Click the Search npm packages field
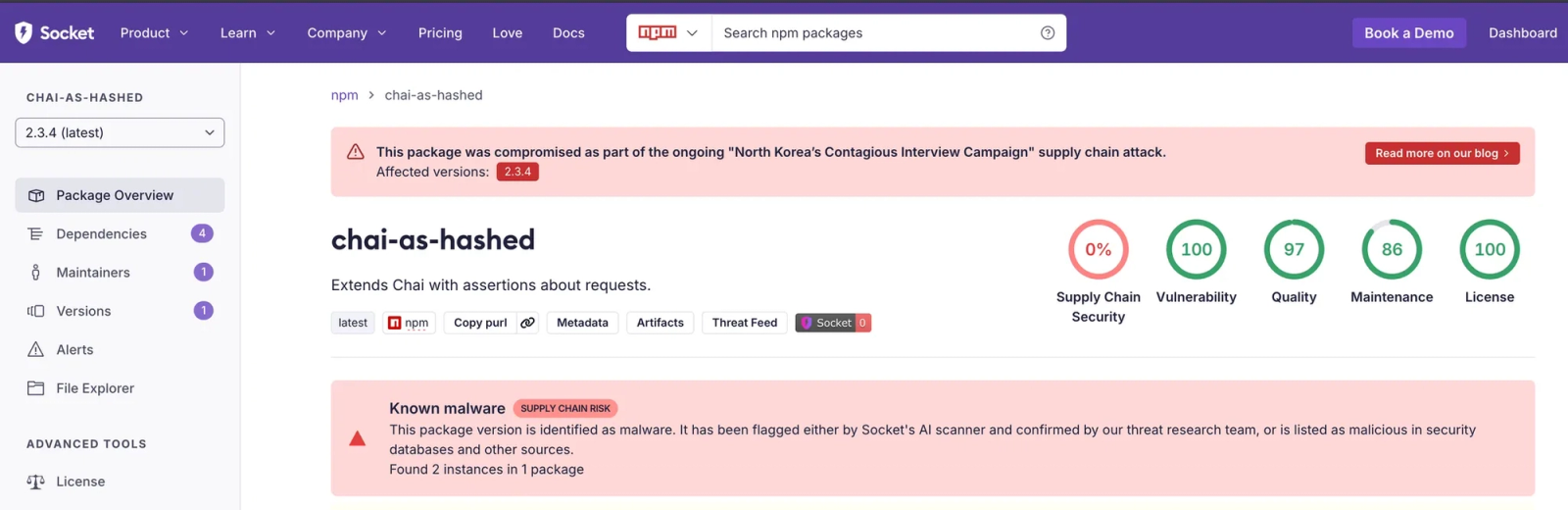The height and width of the screenshot is (510, 1568). click(889, 32)
